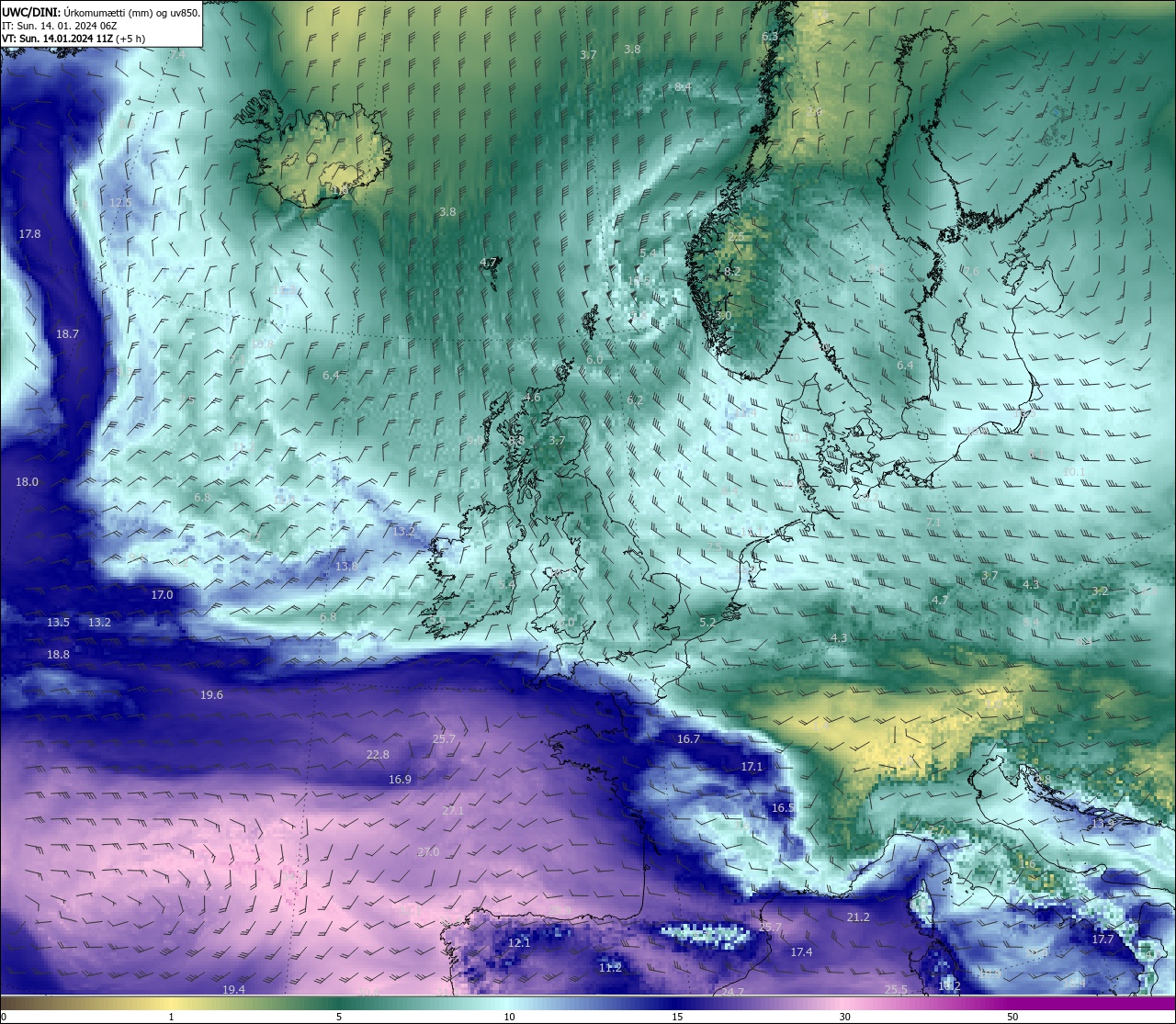This screenshot has width=1176, height=1024.
Task: Click the 25.5 value label
Action: (x=896, y=990)
